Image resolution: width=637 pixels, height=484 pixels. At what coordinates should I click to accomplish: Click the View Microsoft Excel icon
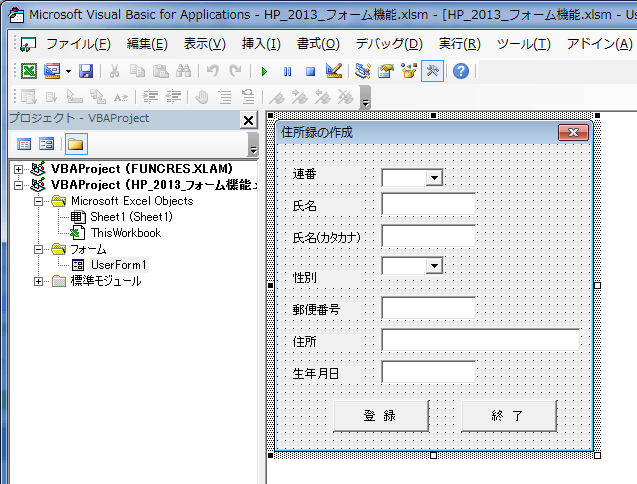click(28, 72)
